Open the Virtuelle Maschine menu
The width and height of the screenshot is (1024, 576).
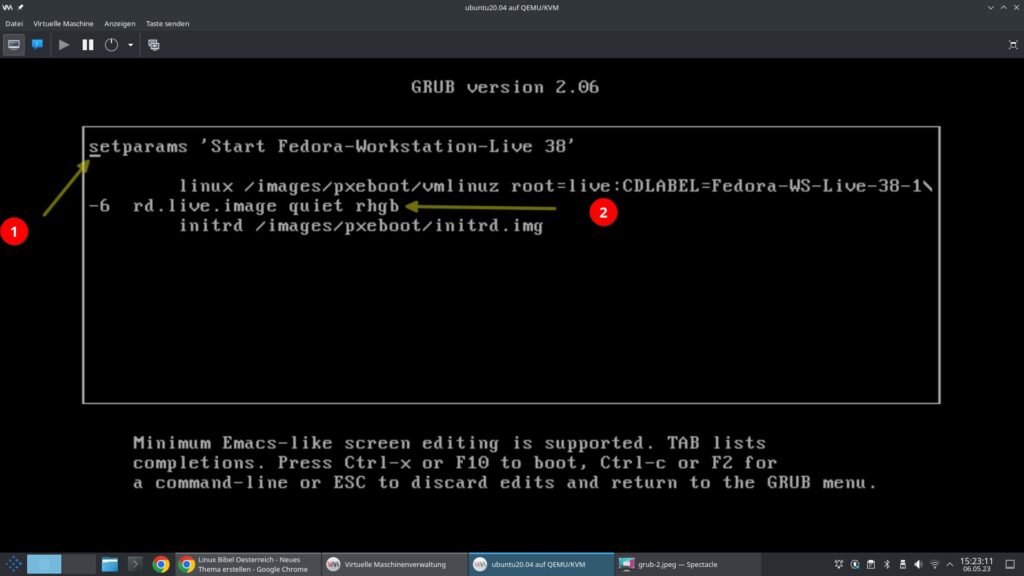pyautogui.click(x=63, y=24)
